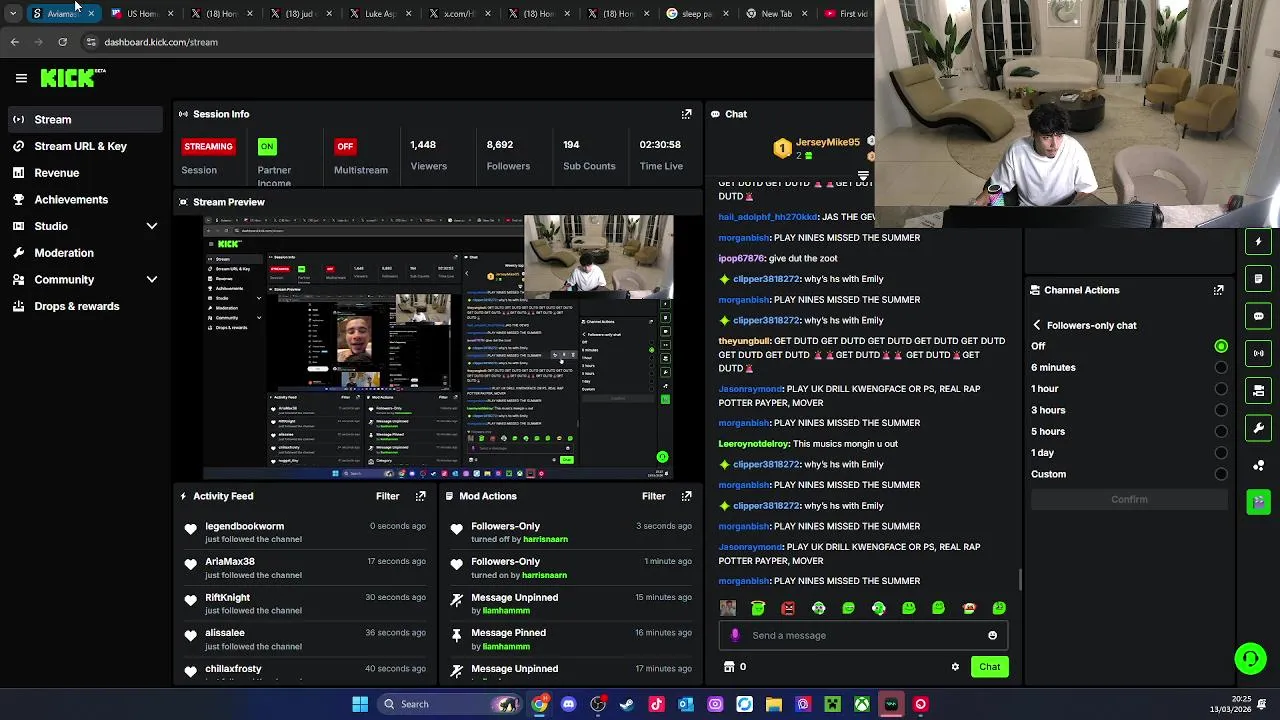
Task: Open the browser tab list dropdown
Action: (x=14, y=13)
